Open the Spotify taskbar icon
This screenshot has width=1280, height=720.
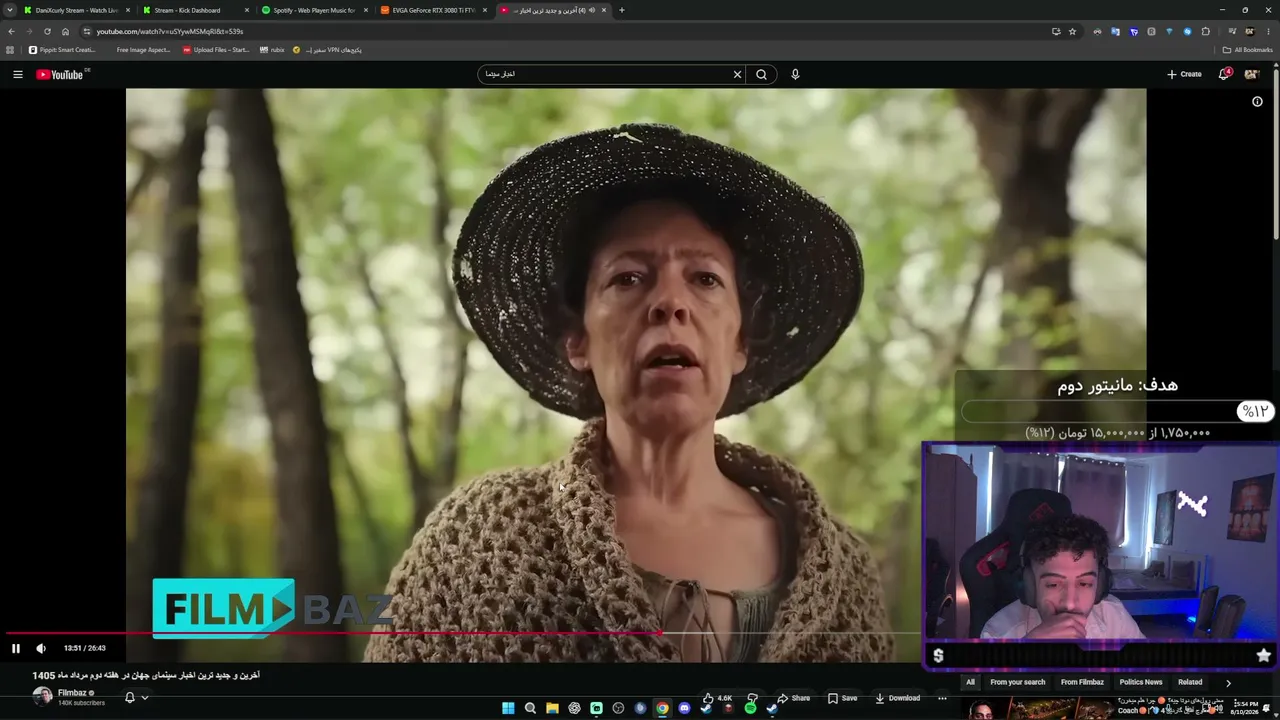click(x=750, y=709)
